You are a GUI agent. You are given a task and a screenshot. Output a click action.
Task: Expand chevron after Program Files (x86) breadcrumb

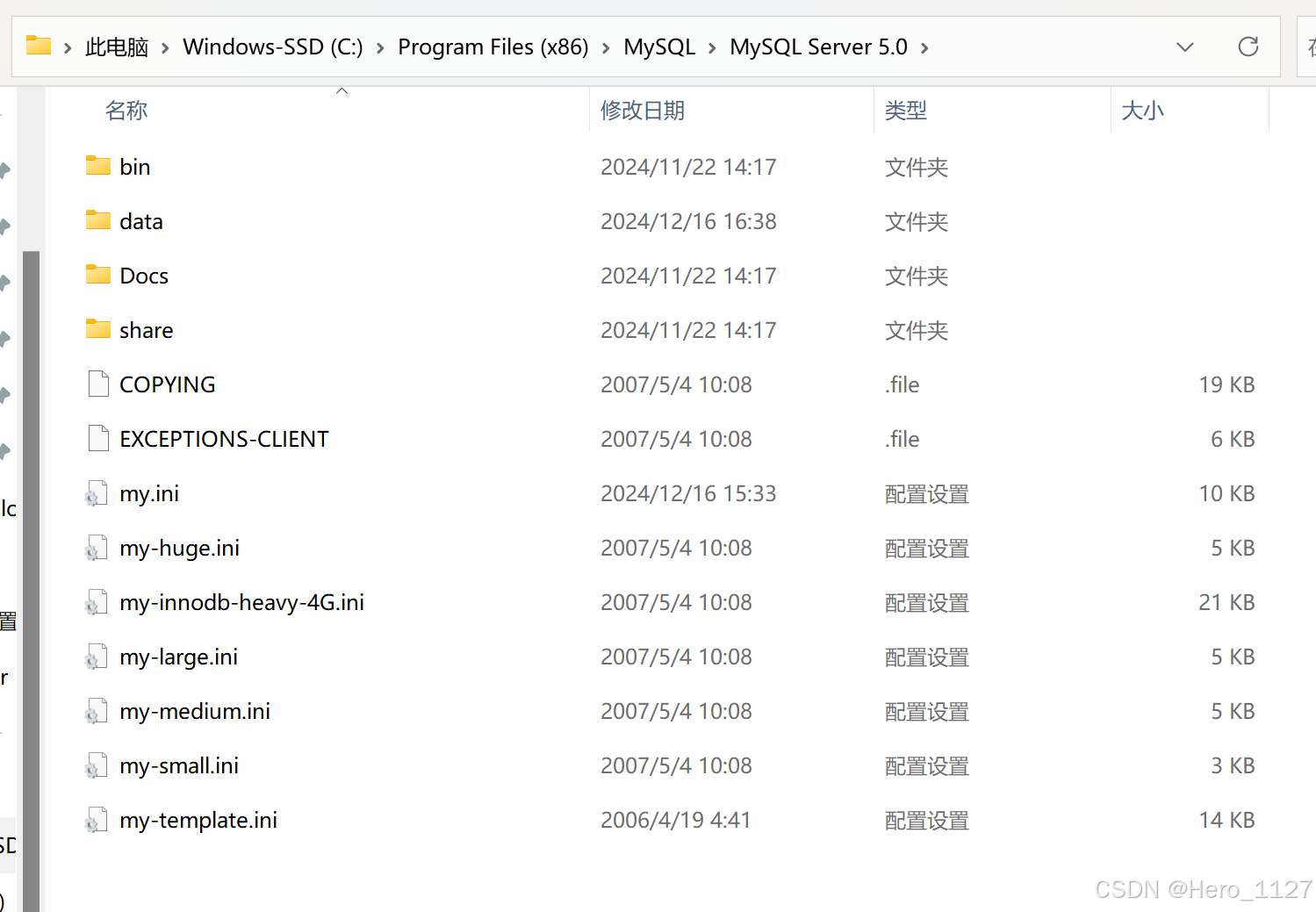(606, 47)
